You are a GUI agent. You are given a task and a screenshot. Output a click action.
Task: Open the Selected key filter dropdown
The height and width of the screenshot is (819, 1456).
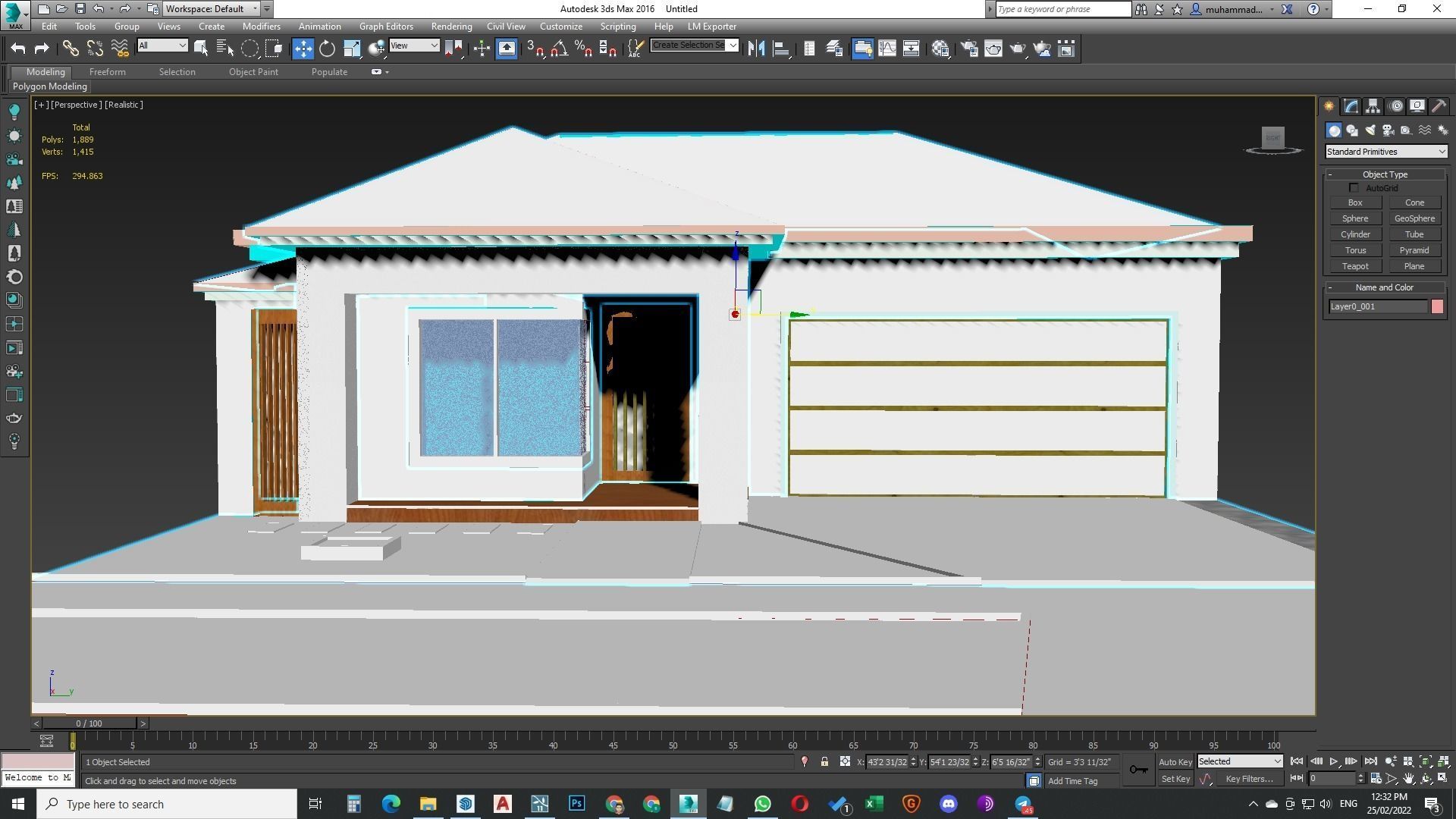1240,761
